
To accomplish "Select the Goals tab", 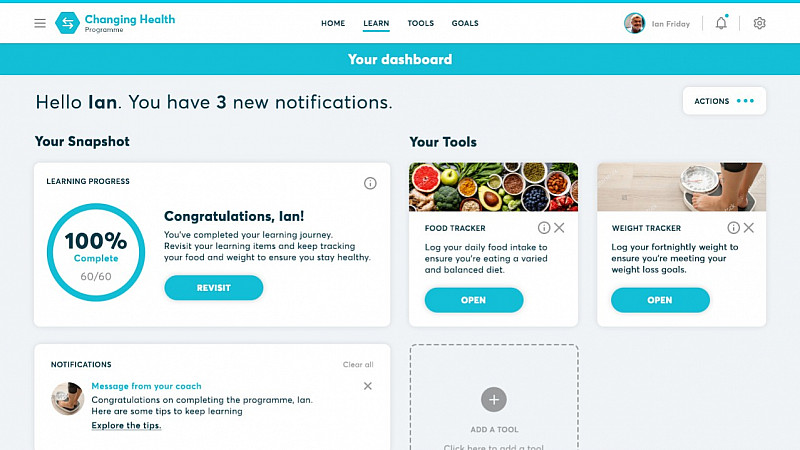I will point(465,23).
